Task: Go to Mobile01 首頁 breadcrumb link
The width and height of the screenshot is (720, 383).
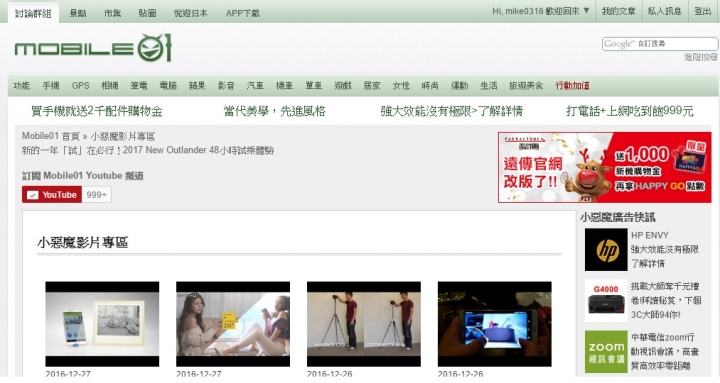Action: [x=51, y=136]
